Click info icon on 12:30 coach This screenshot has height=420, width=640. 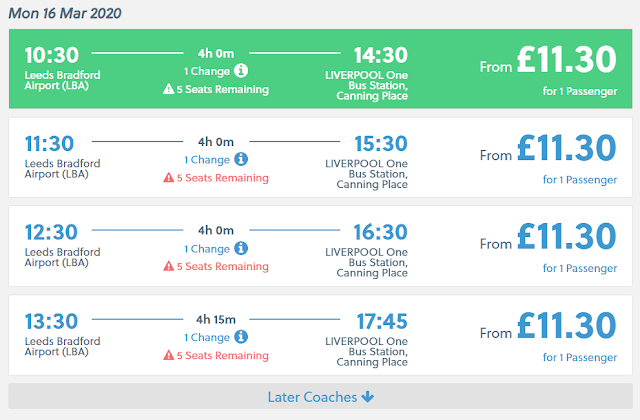point(241,248)
